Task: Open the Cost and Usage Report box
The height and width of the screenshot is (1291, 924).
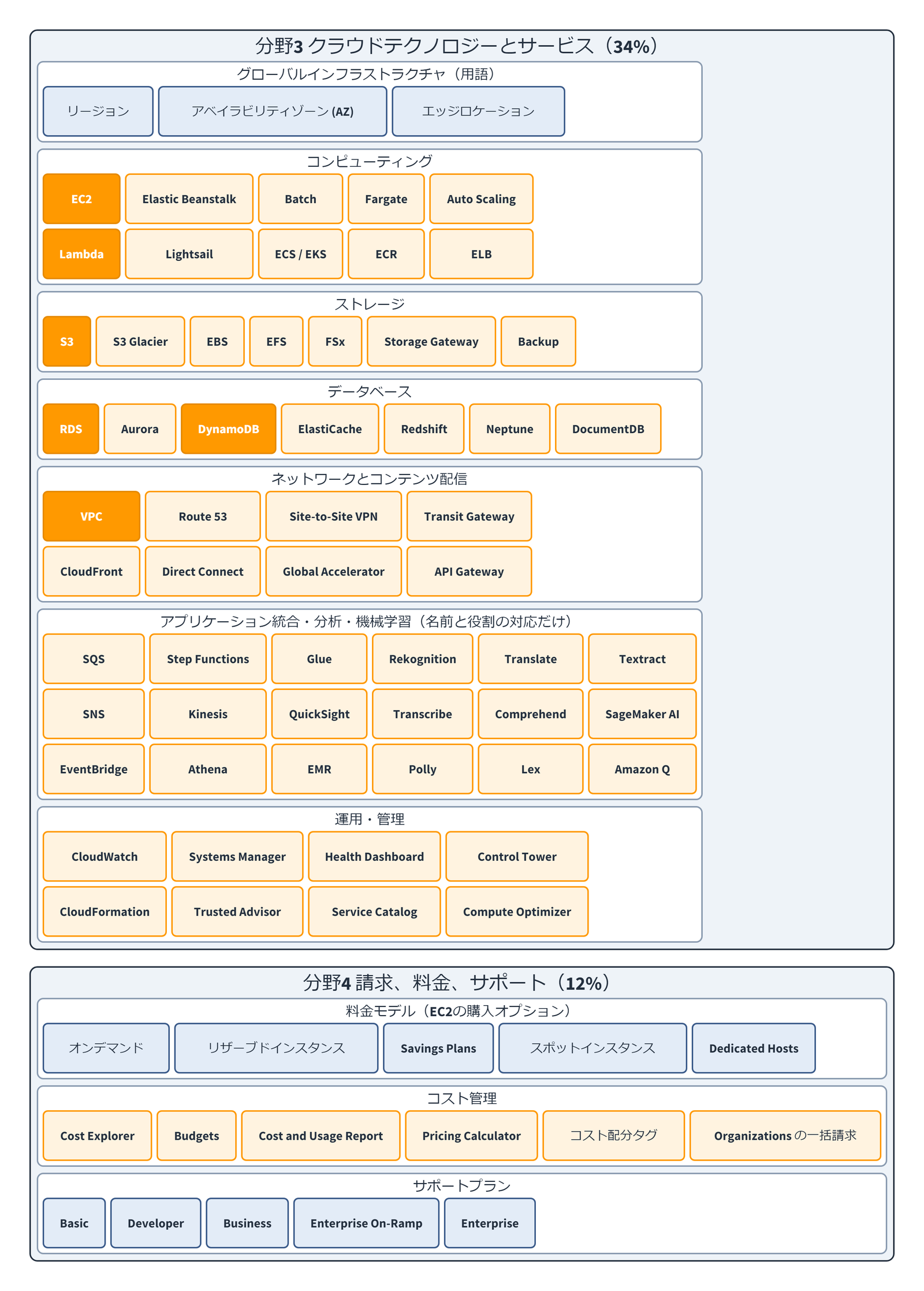Action: coord(321,1136)
